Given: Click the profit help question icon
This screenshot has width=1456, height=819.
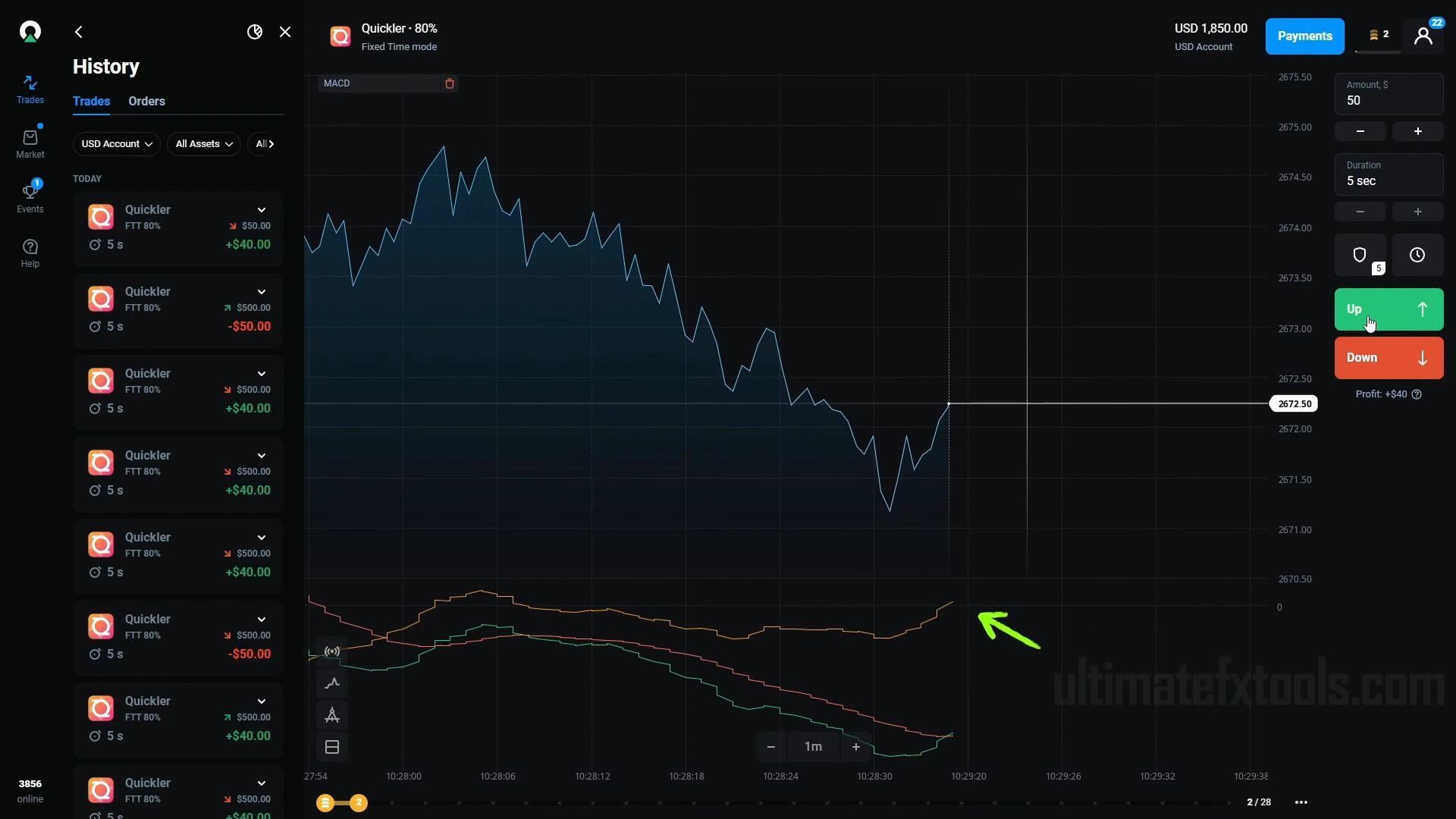Looking at the screenshot, I should click(1417, 394).
